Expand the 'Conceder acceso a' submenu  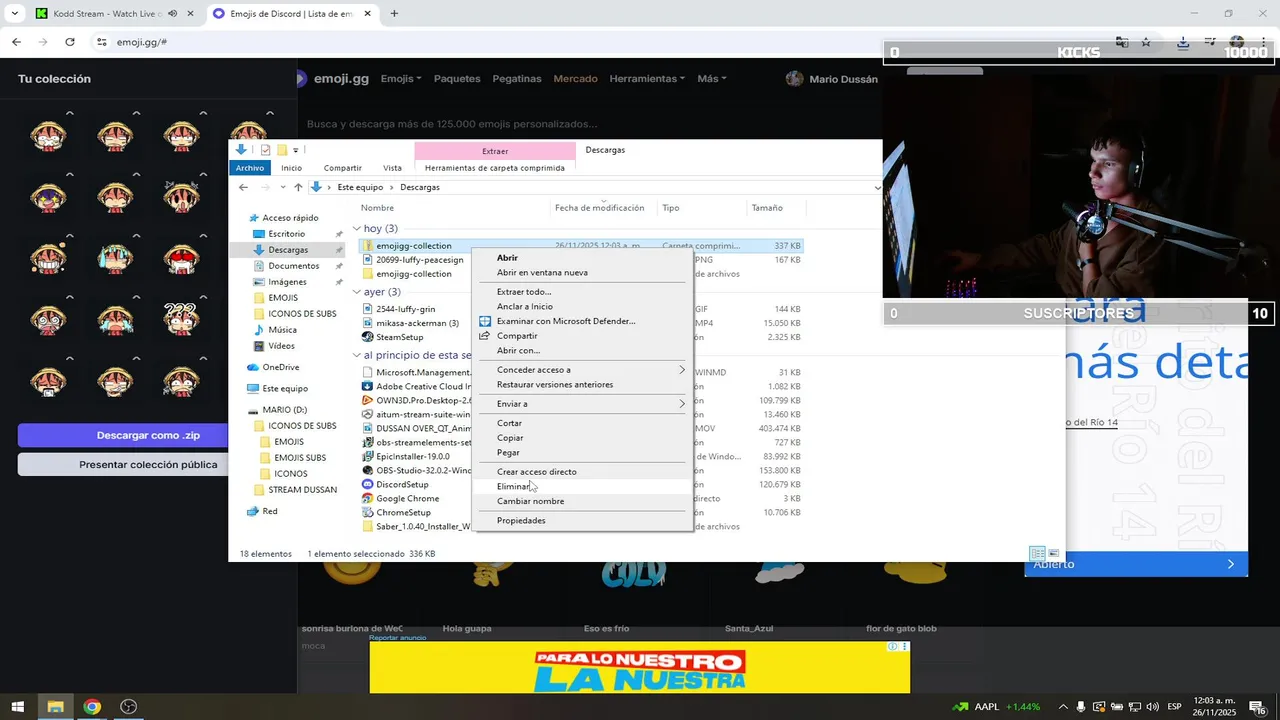(x=582, y=370)
